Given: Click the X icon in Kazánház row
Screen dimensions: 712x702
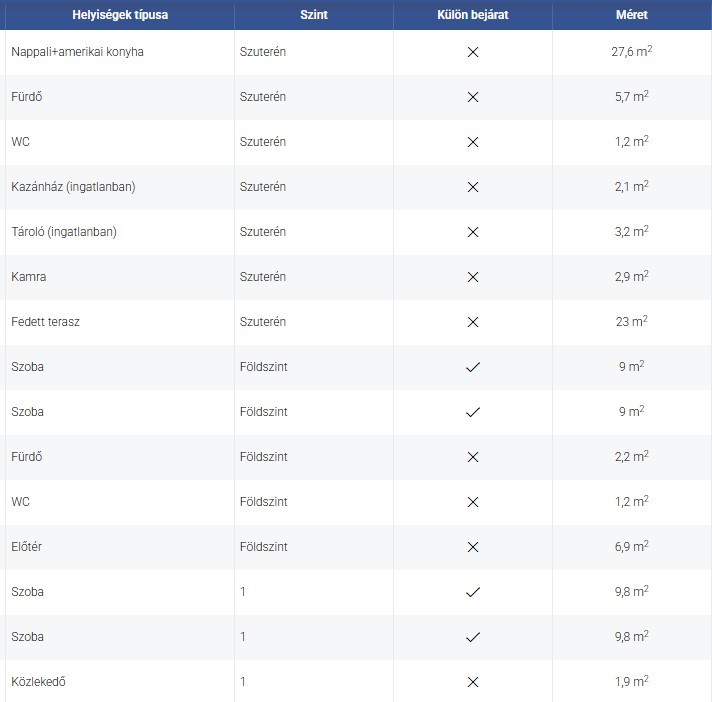Looking at the screenshot, I should (473, 187).
